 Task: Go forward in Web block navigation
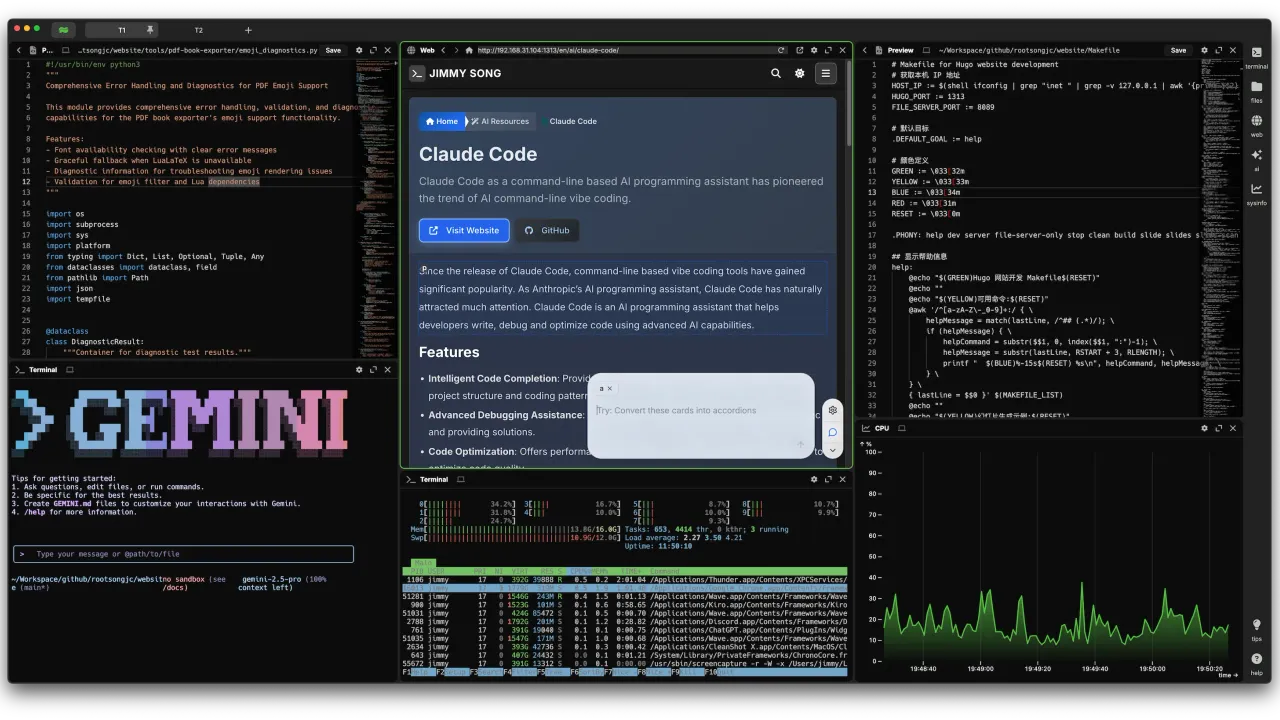point(456,50)
